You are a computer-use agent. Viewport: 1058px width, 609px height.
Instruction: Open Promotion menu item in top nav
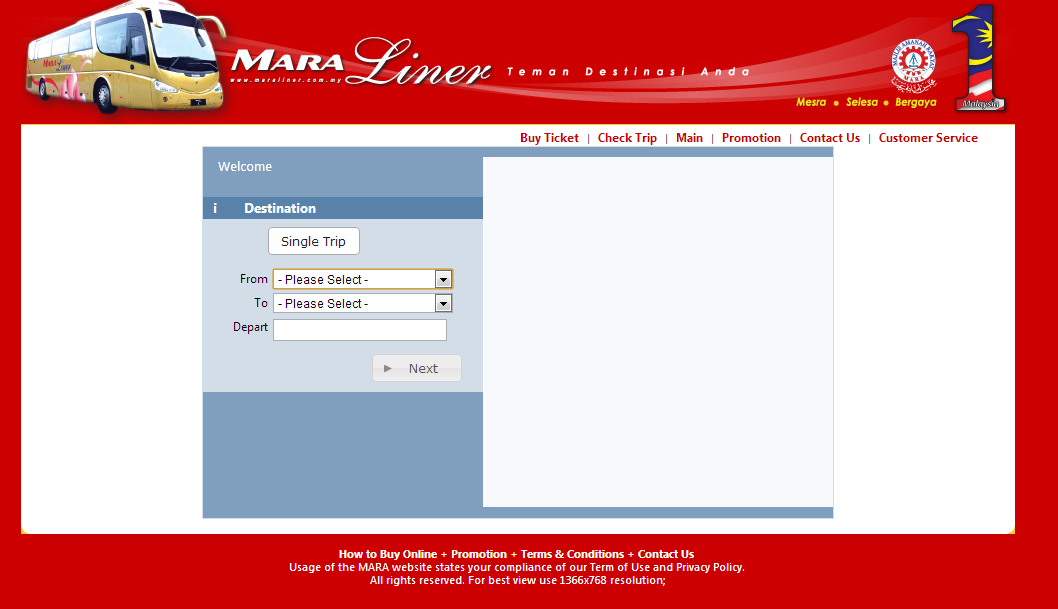point(751,138)
